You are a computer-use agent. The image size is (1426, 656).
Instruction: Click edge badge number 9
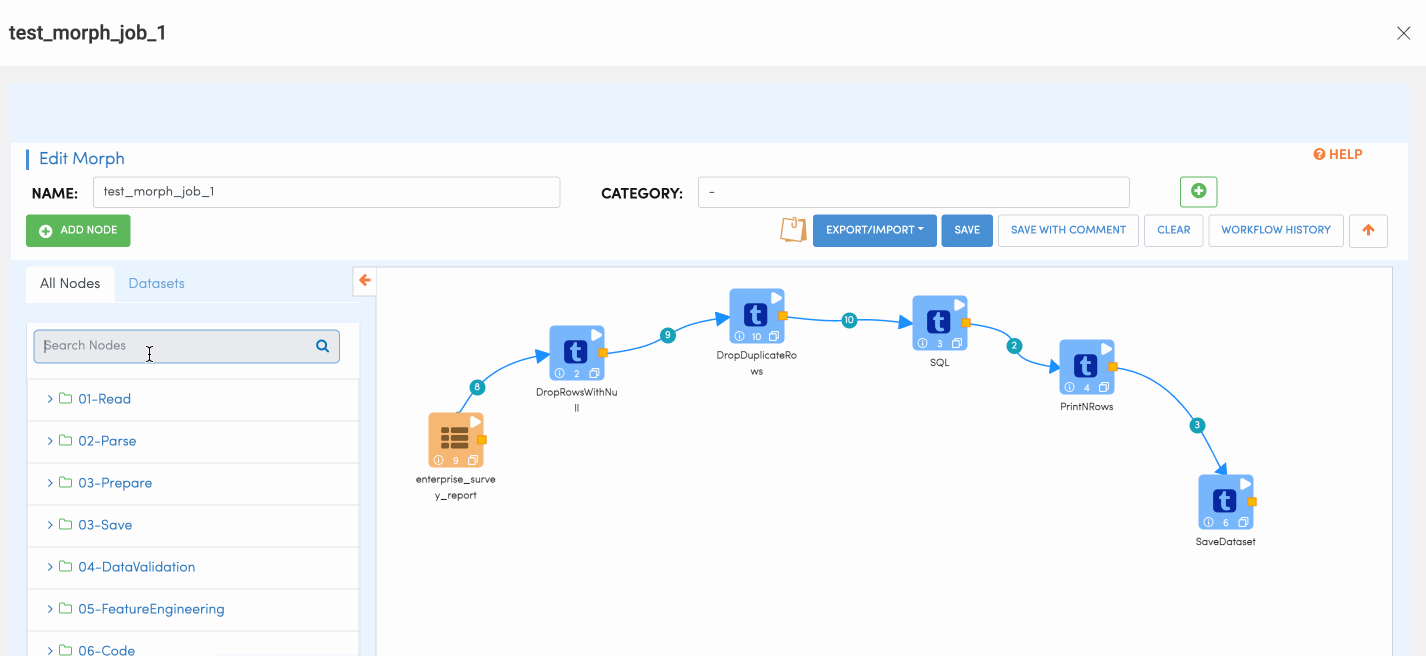668,336
